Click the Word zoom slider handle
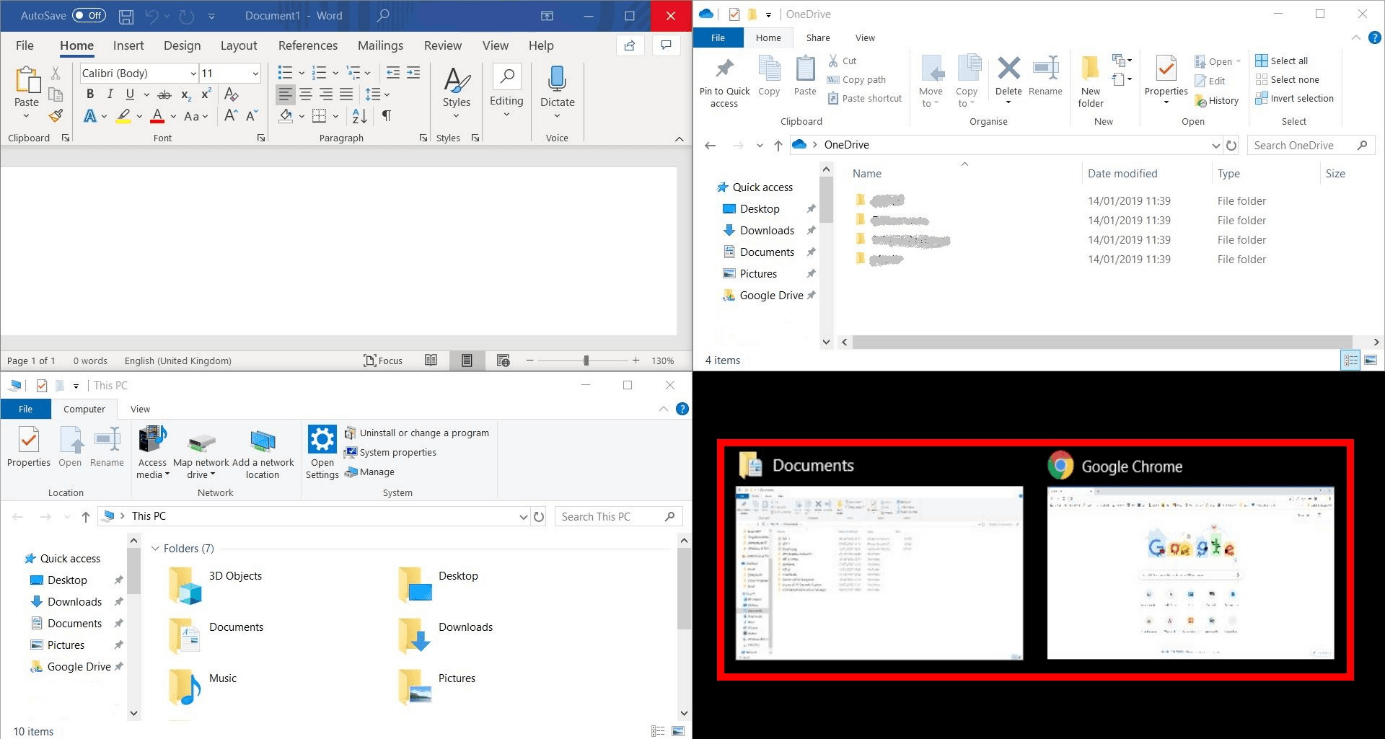Viewport: 1385px width, 739px height. tap(586, 360)
